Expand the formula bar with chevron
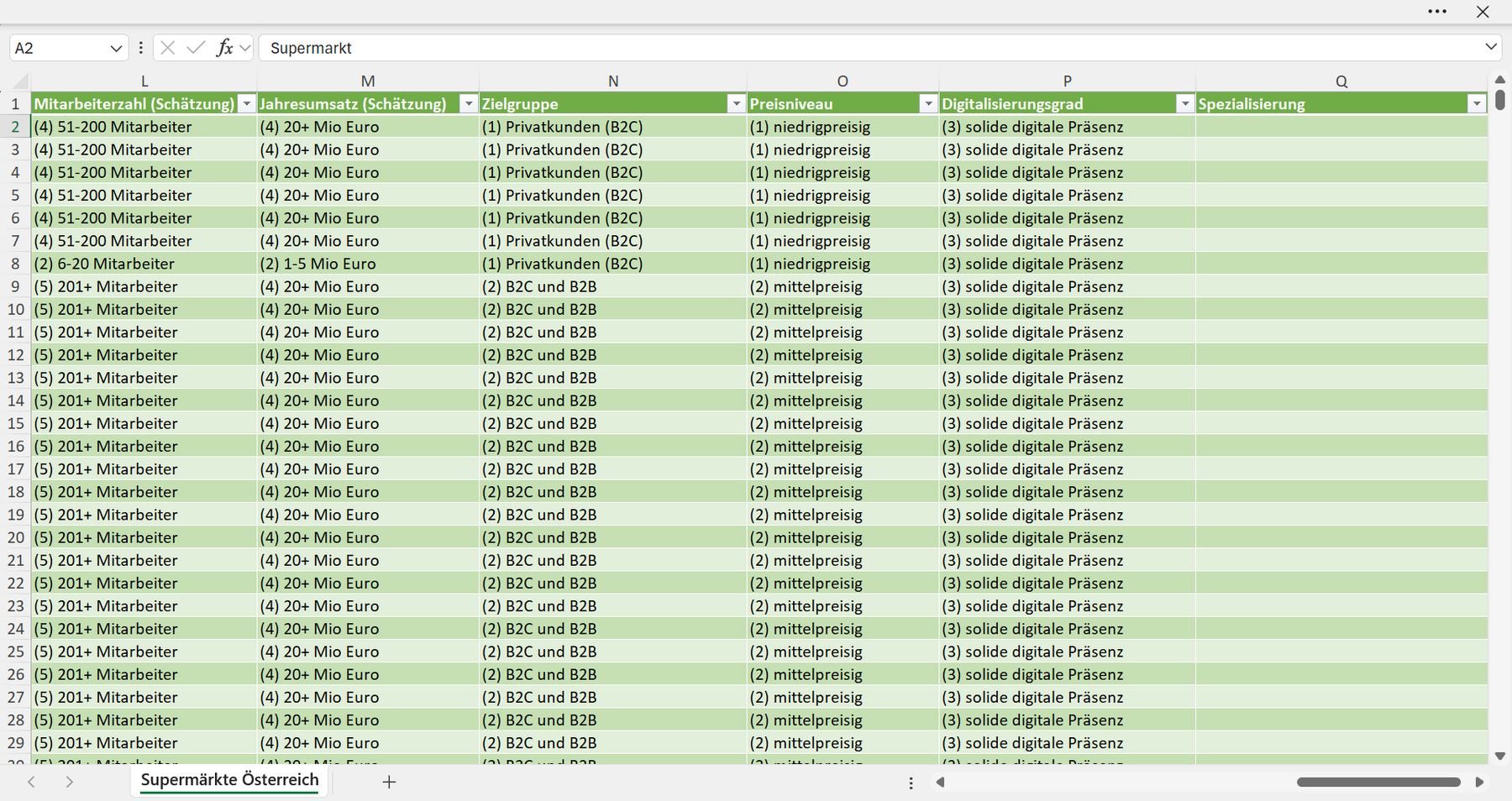Image resolution: width=1512 pixels, height=801 pixels. coord(1491,47)
